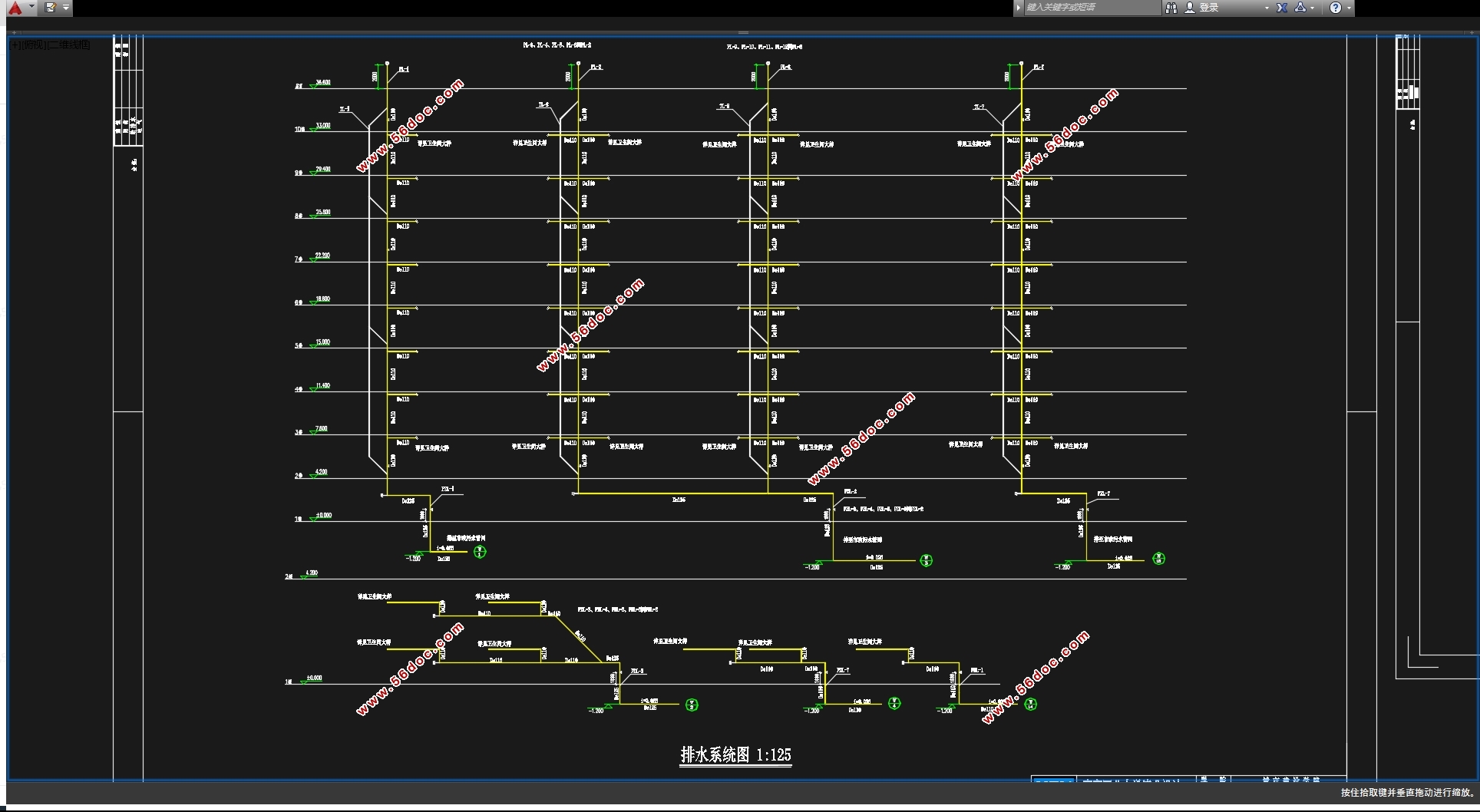
Task: Select the 排水系统图 1:125 drawing title
Action: click(735, 755)
